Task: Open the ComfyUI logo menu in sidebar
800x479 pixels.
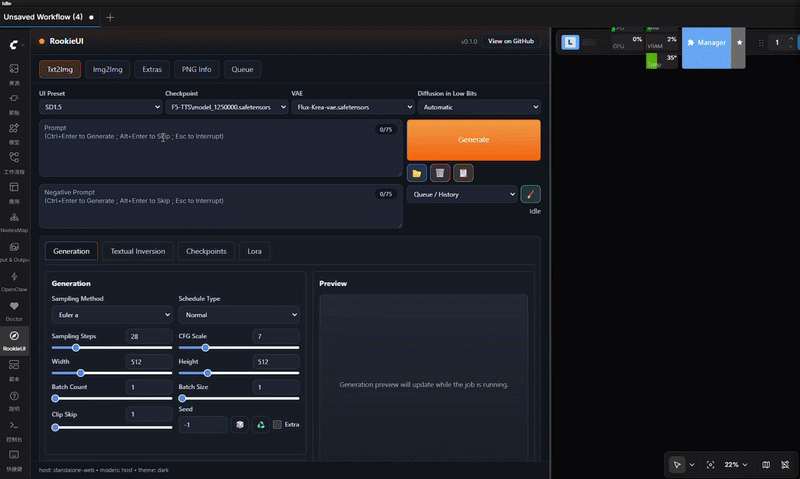Action: [14, 45]
